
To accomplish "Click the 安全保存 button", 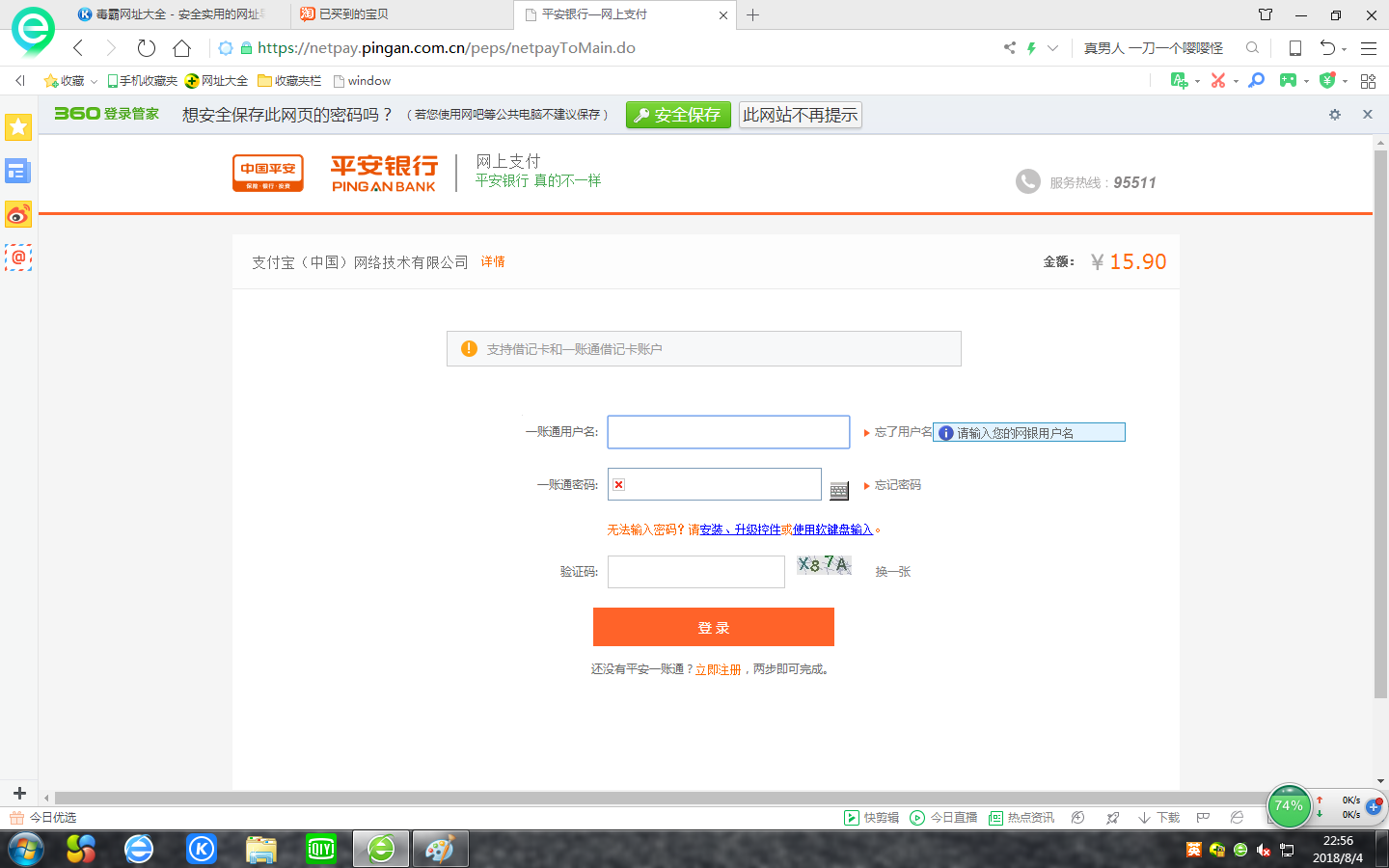I will pos(678,115).
